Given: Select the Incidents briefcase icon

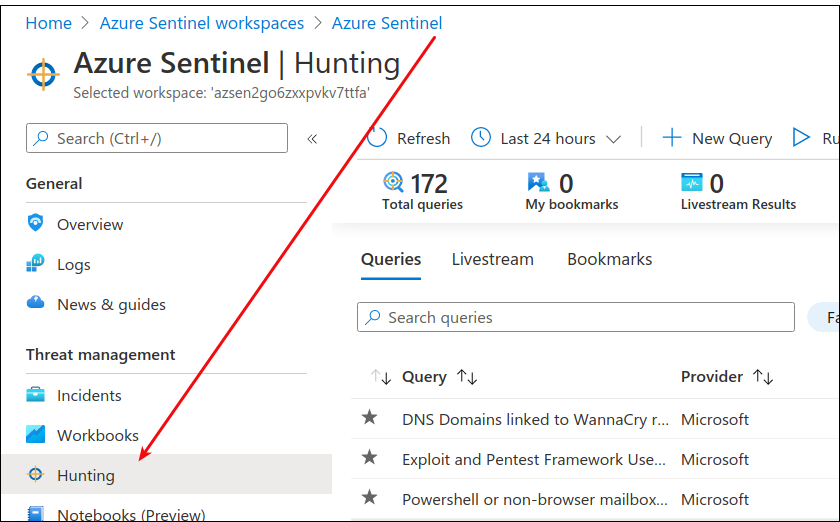Looking at the screenshot, I should pos(36,395).
